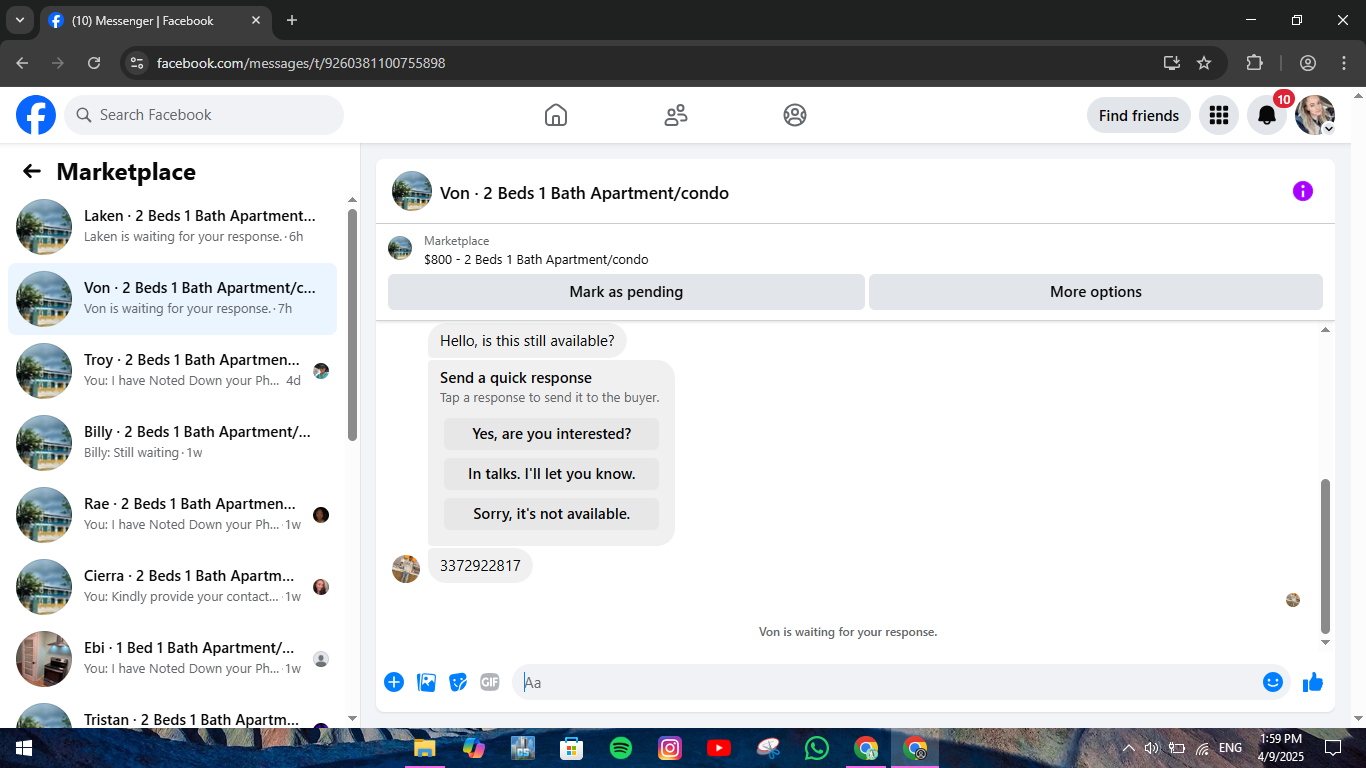Click the chat messages scrollbar
The height and width of the screenshot is (768, 1366).
click(1326, 556)
